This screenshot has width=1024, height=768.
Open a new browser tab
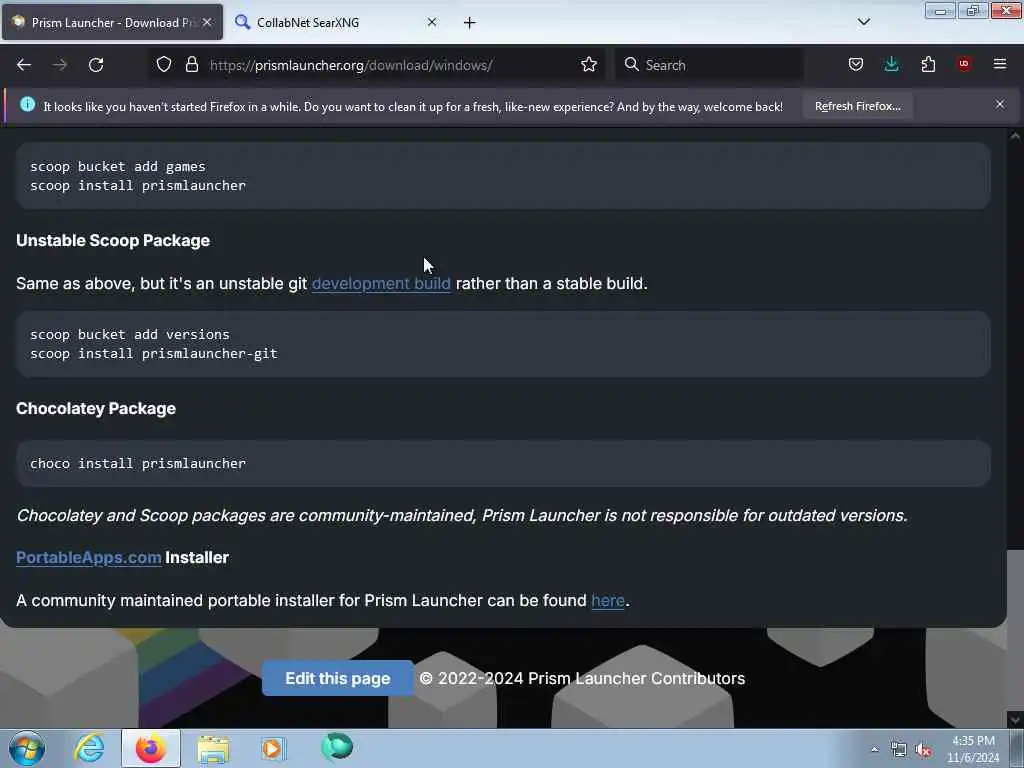[x=470, y=23]
